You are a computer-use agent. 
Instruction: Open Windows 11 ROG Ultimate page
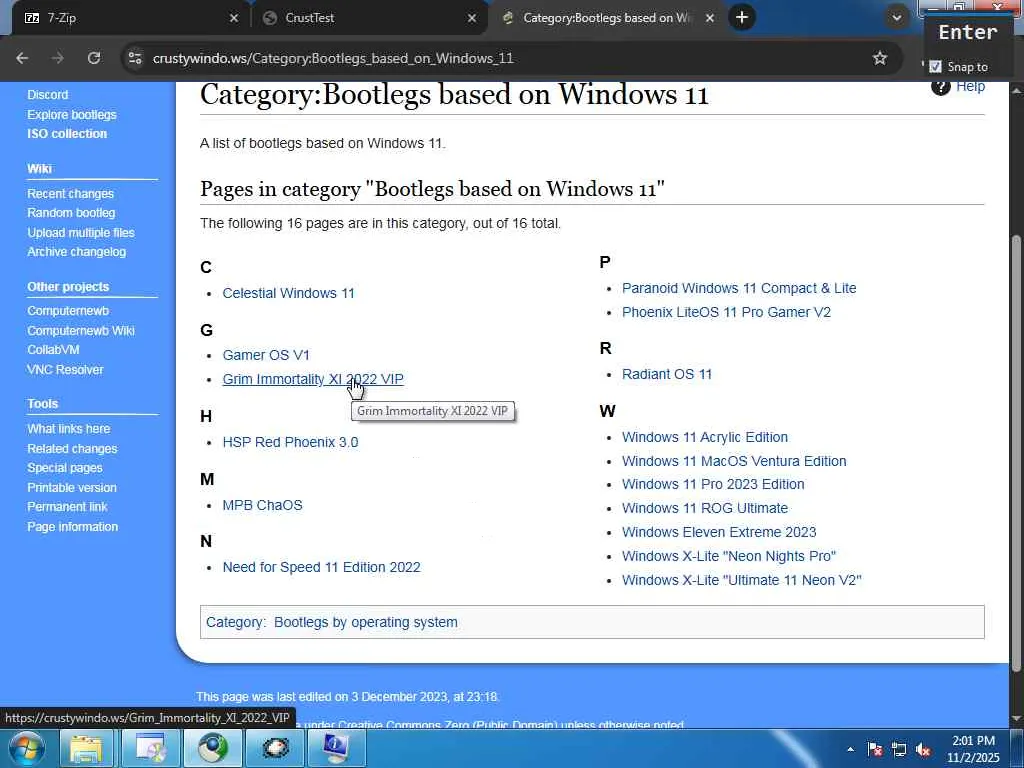(705, 508)
